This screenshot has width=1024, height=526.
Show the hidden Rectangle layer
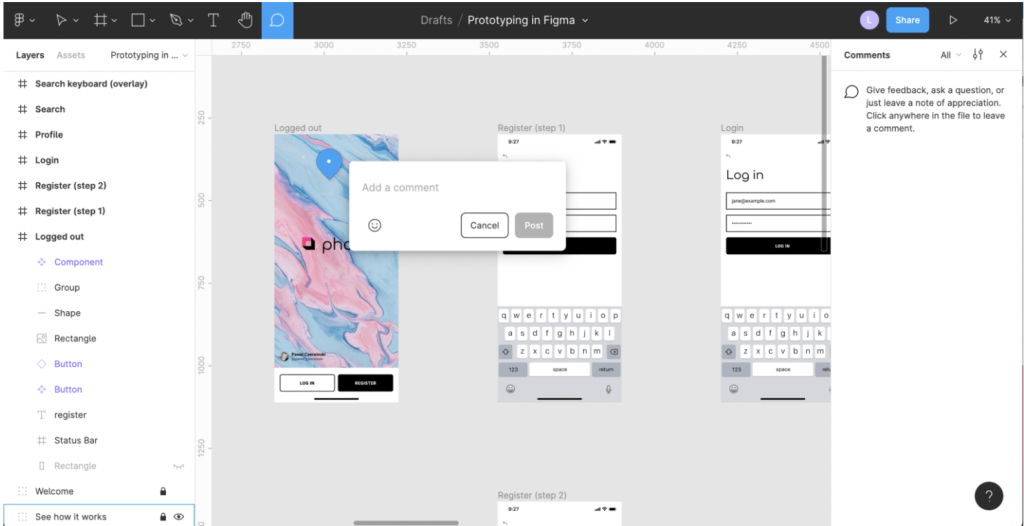coord(178,466)
